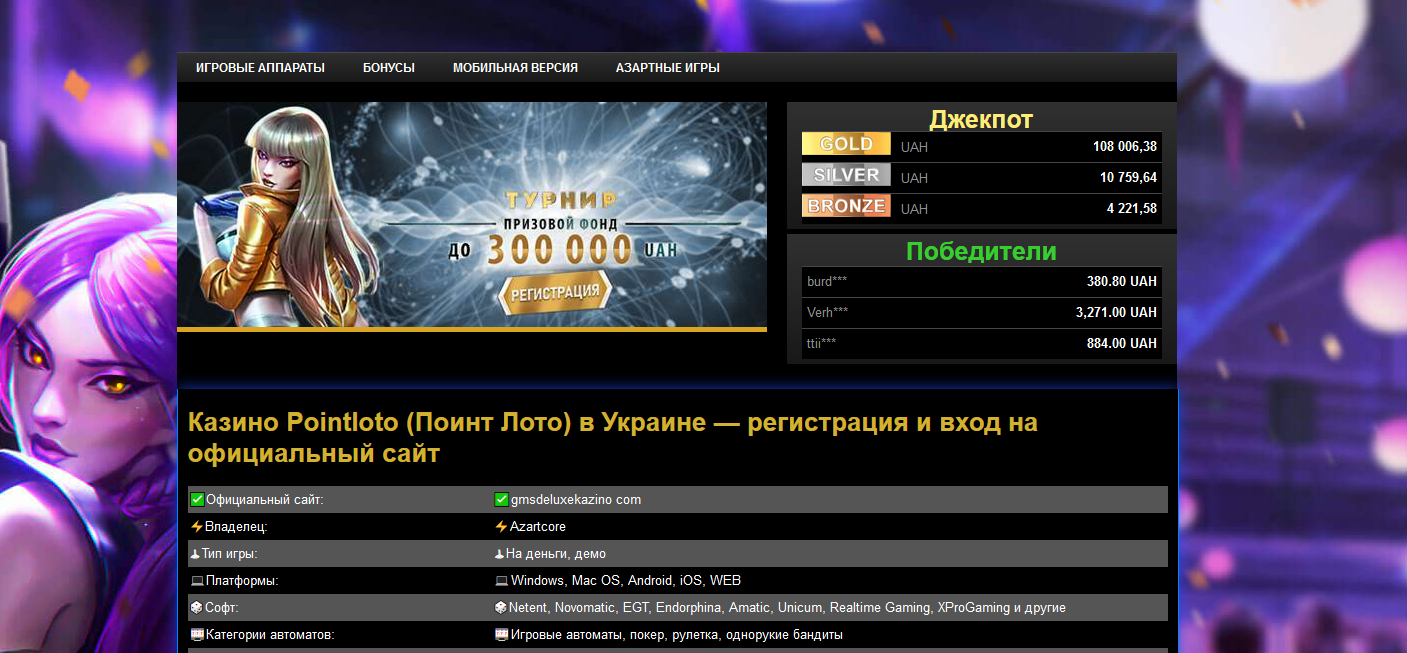Click laptop icon beside Windows, Mac OS list

[x=502, y=581]
